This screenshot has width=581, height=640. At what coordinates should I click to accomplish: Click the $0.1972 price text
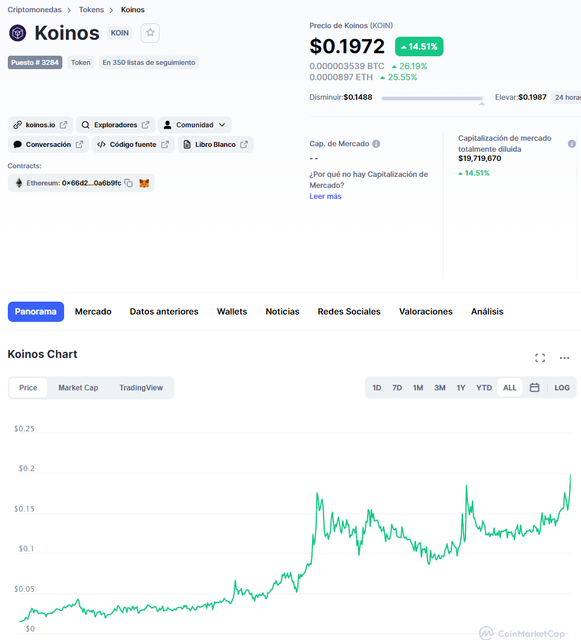[x=347, y=46]
